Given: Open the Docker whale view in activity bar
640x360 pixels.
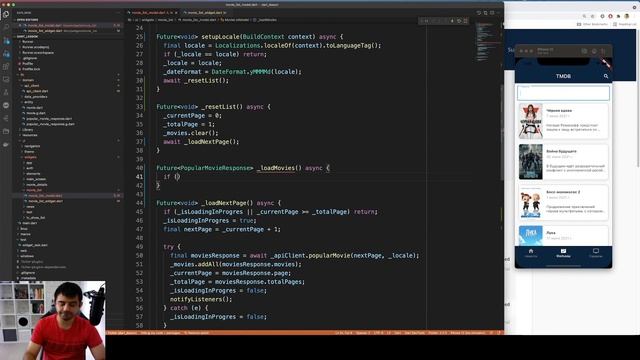Looking at the screenshot, I should 6,144.
